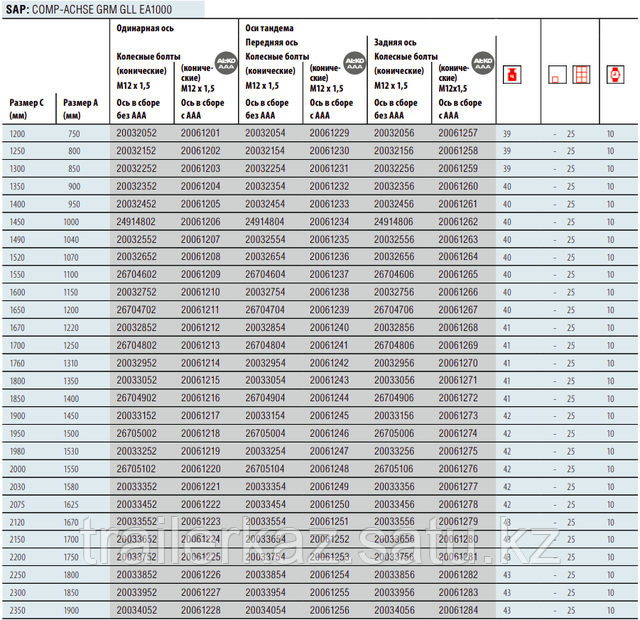Image resolution: width=640 pixels, height=620 pixels.
Task: Select part number 20061277
Action: pos(458,487)
